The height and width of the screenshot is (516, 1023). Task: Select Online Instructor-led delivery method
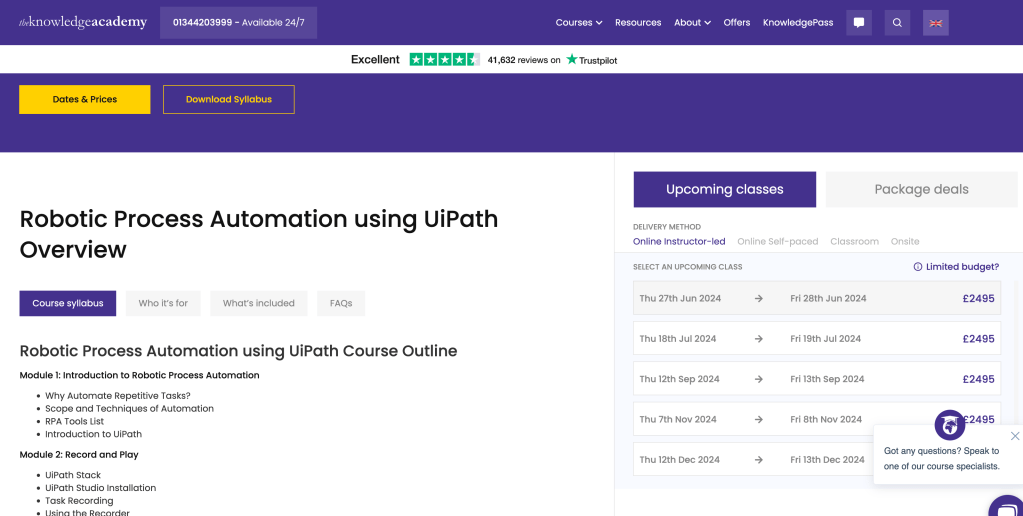click(x=679, y=241)
